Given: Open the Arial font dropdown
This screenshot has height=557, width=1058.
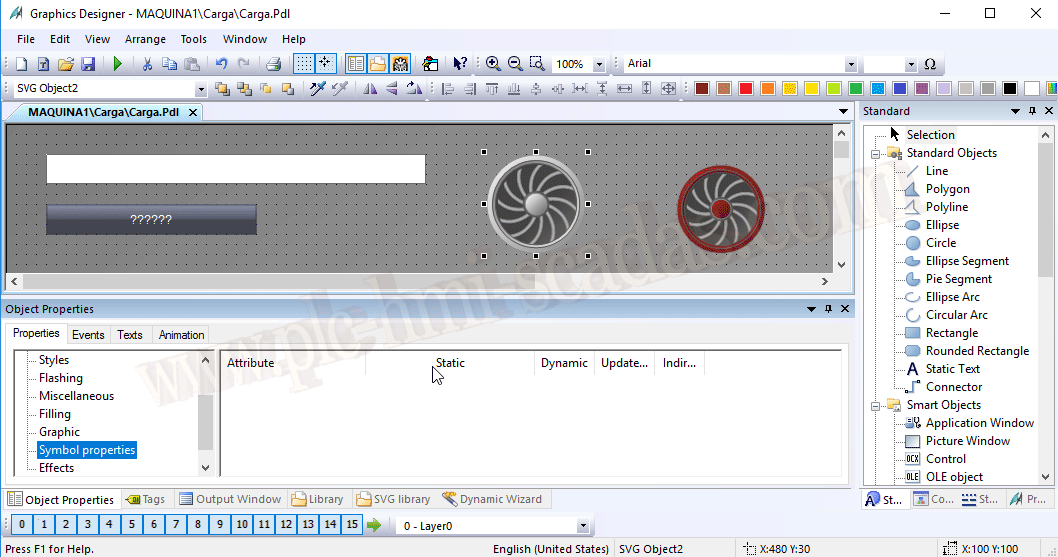Looking at the screenshot, I should pos(851,64).
